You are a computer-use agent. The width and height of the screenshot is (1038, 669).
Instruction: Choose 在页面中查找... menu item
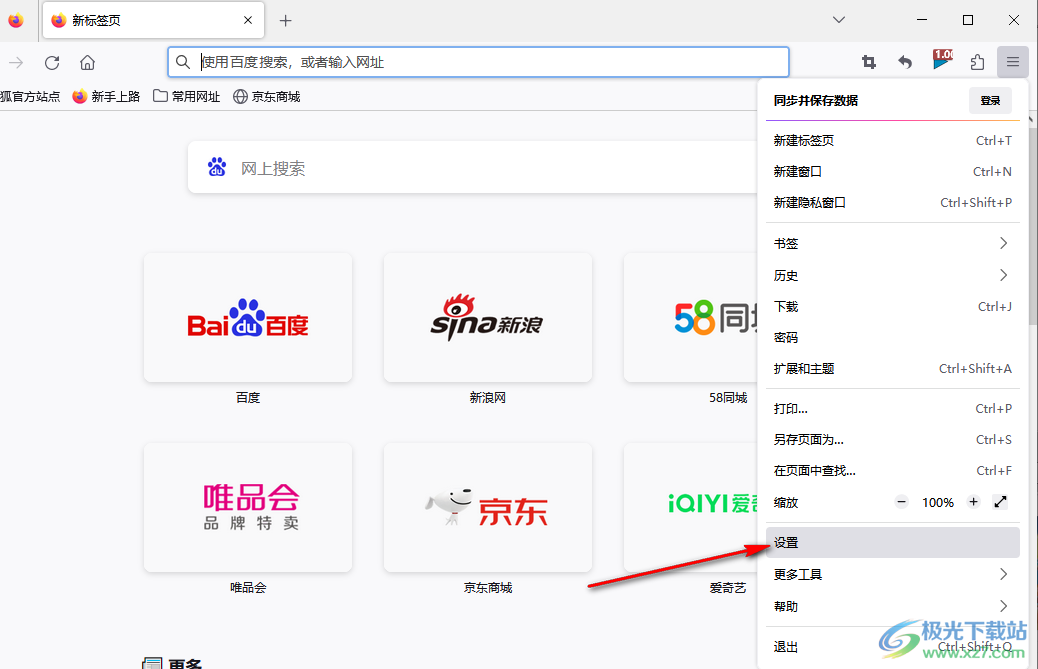pos(892,470)
